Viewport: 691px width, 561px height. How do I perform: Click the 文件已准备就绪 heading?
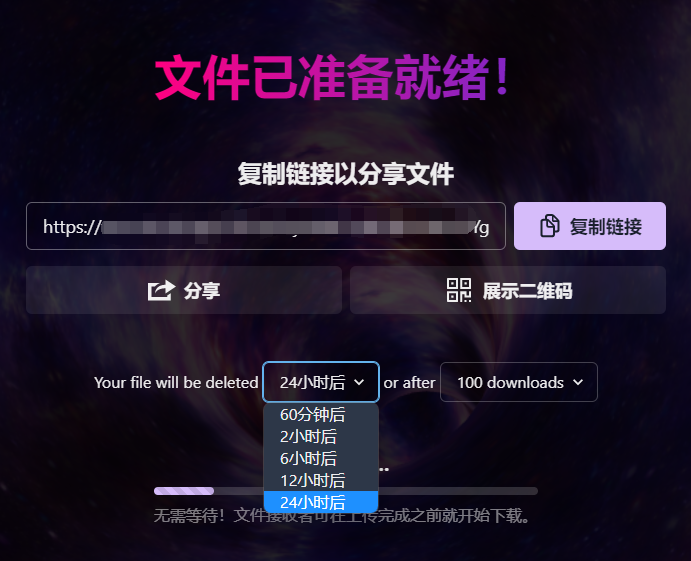click(332, 78)
